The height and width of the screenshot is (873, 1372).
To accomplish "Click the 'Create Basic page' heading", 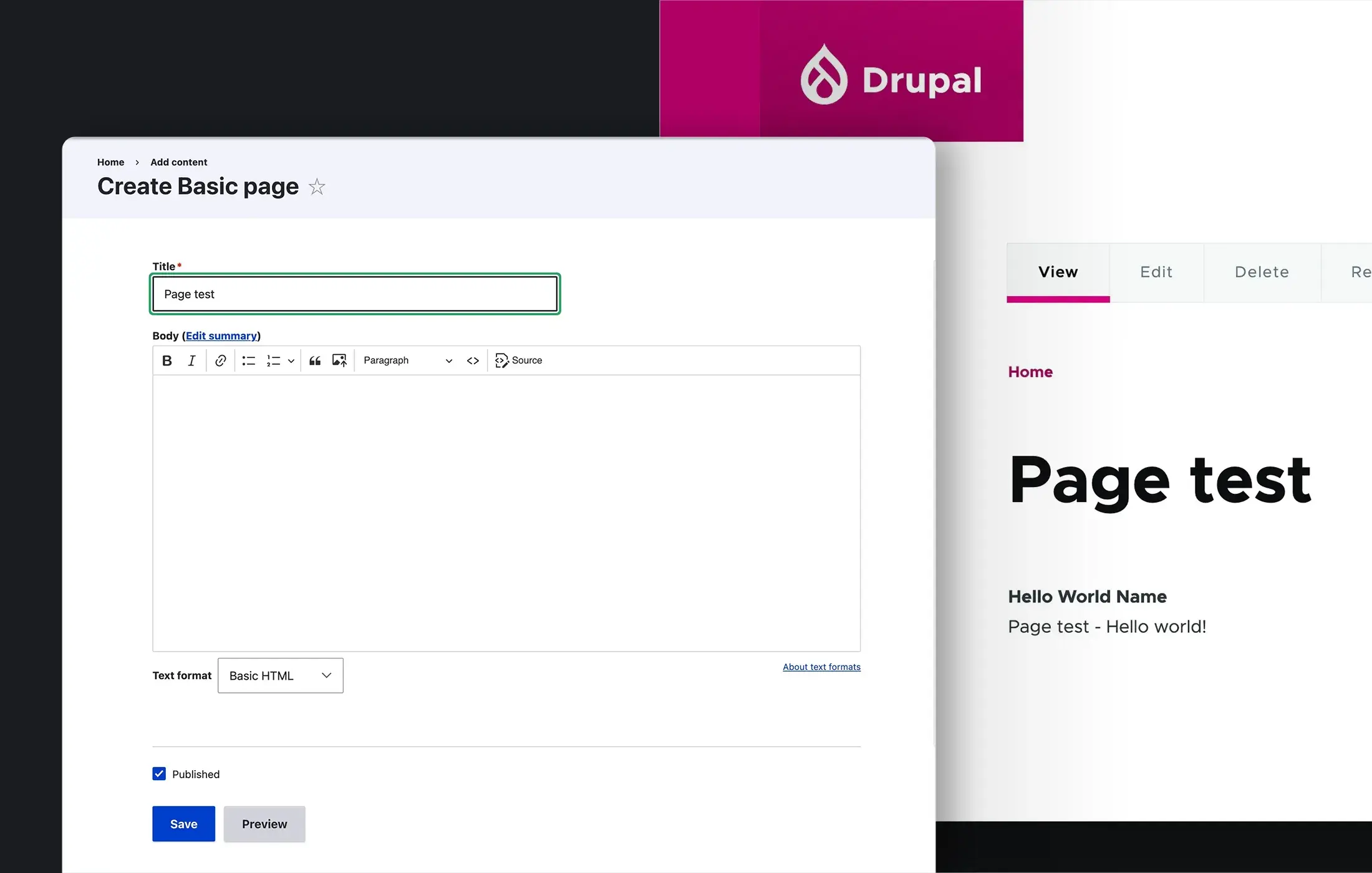I will (x=198, y=186).
